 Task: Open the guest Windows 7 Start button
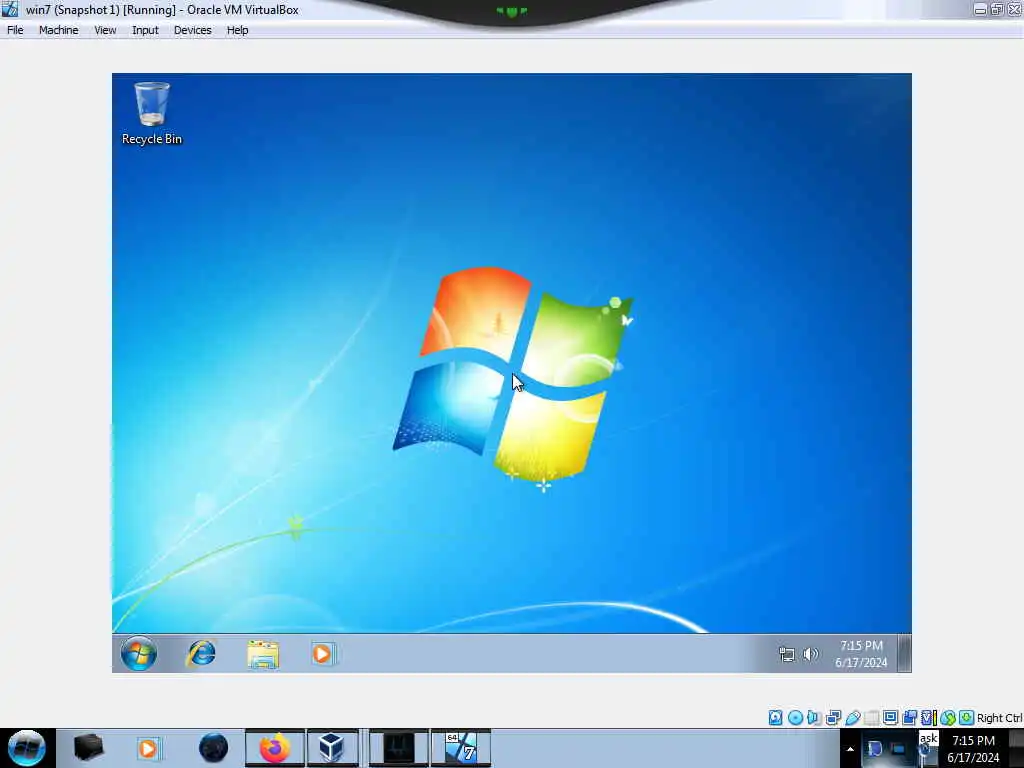pyautogui.click(x=138, y=653)
